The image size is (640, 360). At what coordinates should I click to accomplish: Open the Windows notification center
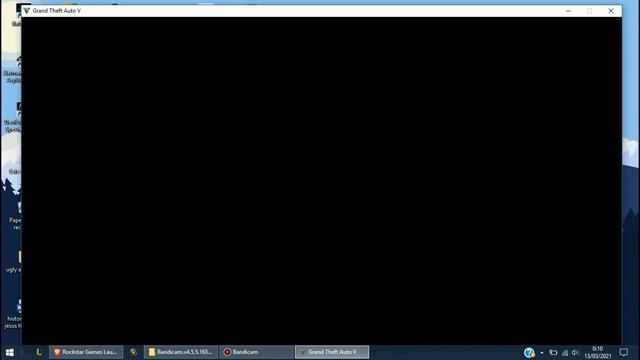[x=624, y=352]
